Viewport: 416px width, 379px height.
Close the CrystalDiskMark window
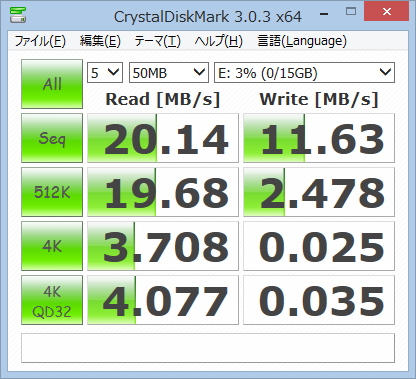tap(387, 11)
